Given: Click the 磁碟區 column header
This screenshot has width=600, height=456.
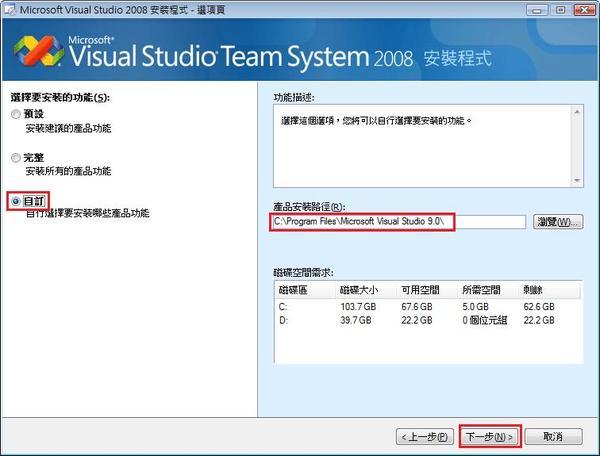Looking at the screenshot, I should pyautogui.click(x=305, y=290).
